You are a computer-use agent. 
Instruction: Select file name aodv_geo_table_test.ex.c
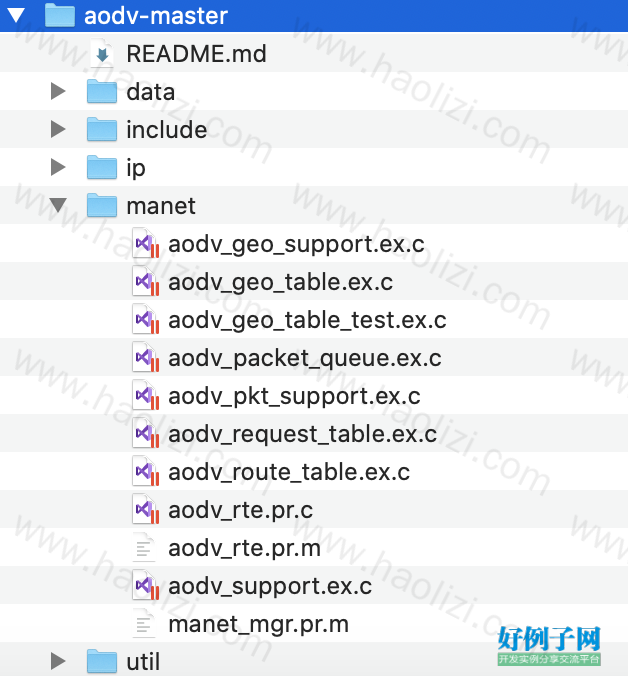click(x=307, y=321)
